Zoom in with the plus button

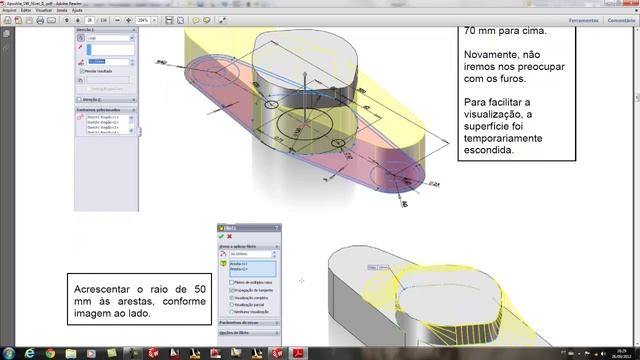(x=128, y=20)
